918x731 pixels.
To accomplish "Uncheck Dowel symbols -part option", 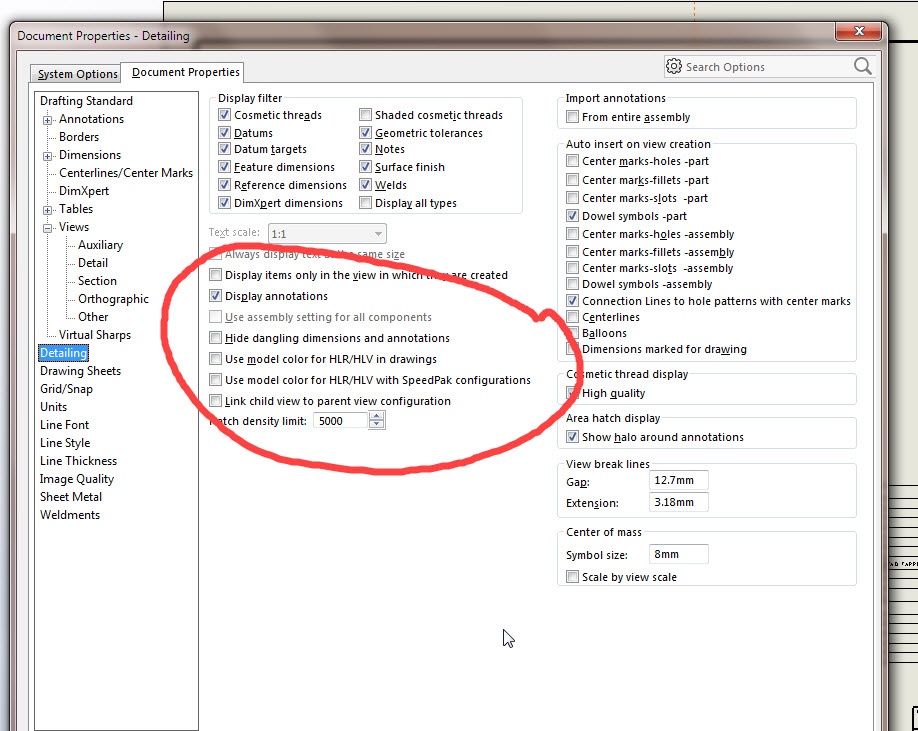I will [x=573, y=215].
